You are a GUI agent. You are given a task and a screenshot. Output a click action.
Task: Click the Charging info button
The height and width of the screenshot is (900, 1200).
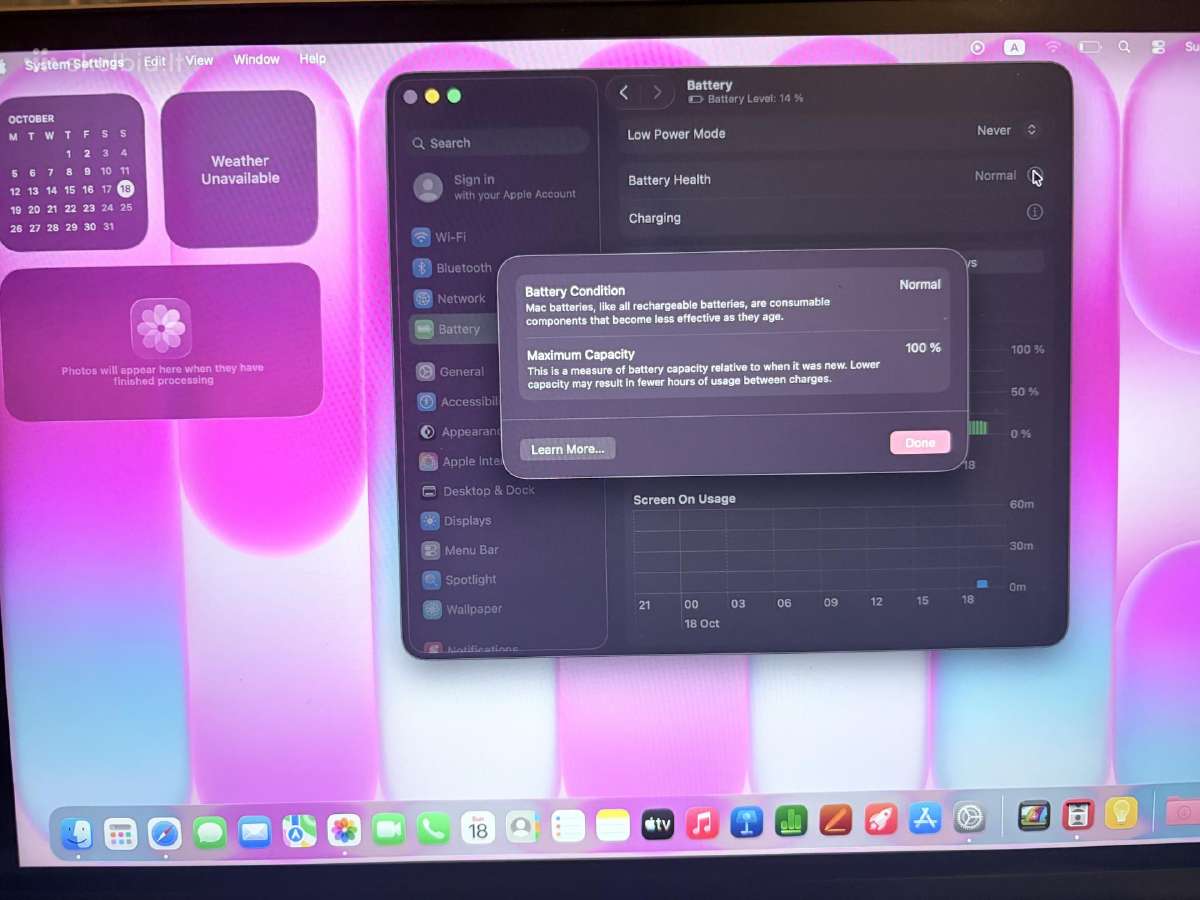pyautogui.click(x=1035, y=212)
